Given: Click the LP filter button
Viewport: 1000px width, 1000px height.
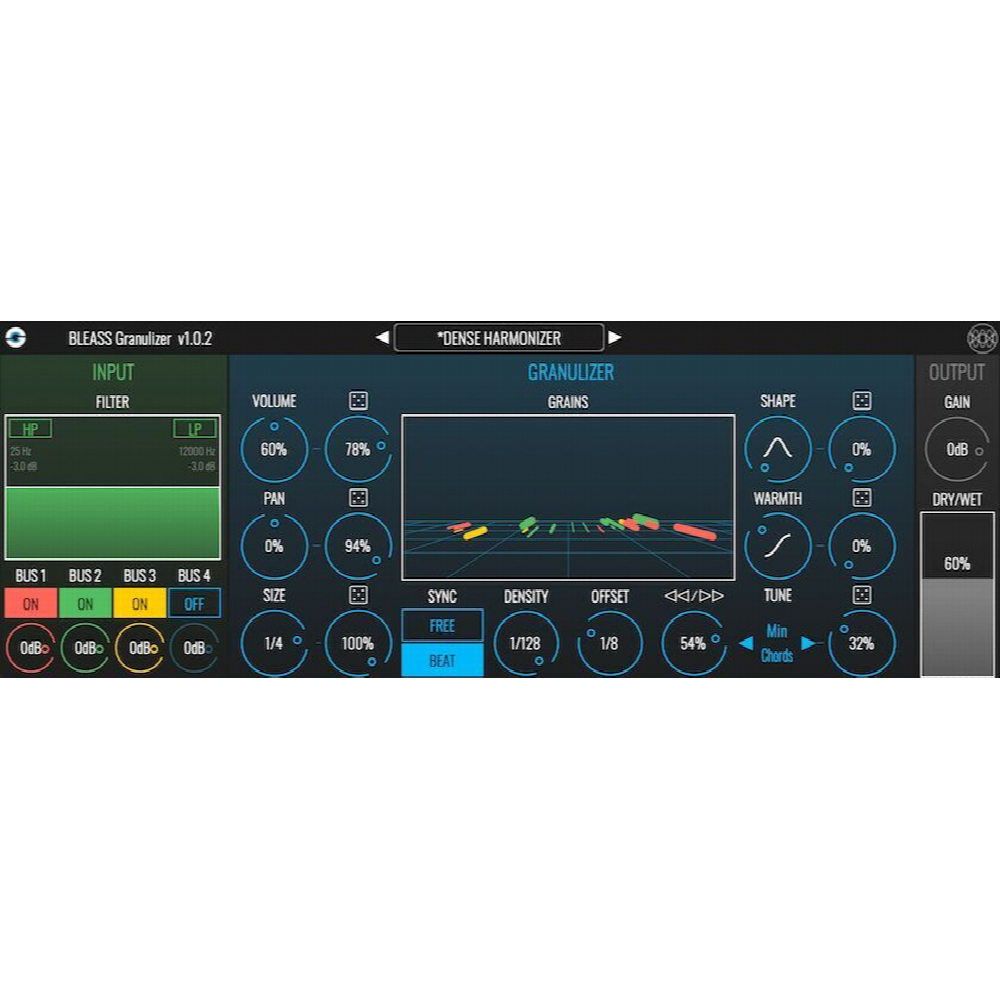Looking at the screenshot, I should [196, 427].
